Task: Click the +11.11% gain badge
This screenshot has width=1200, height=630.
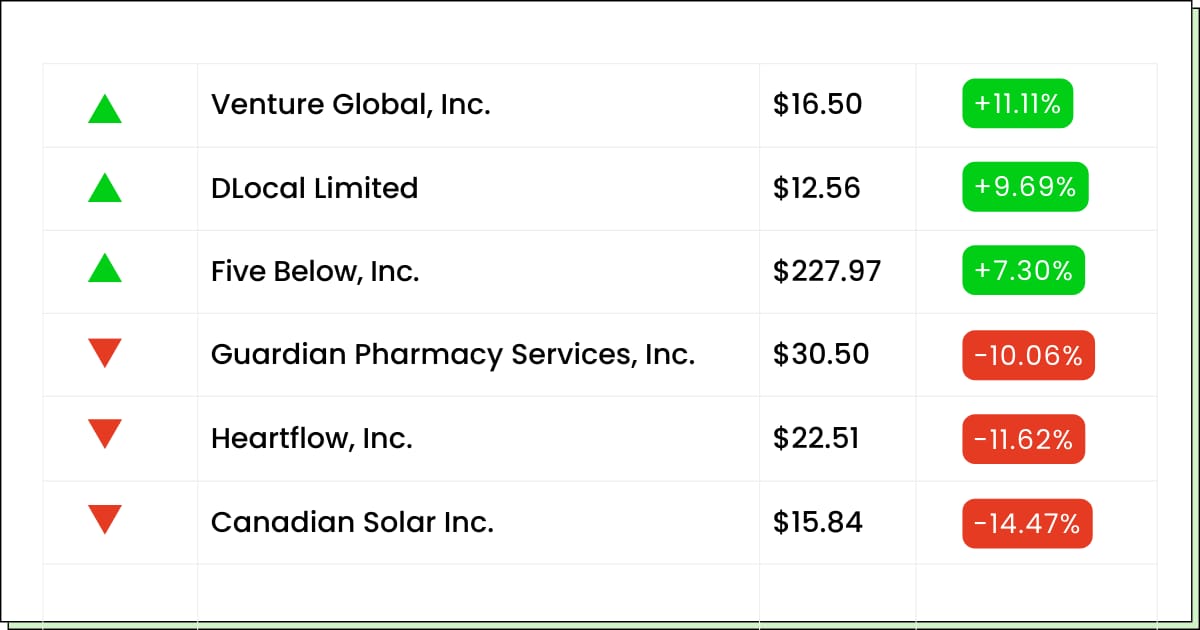Action: 1017,104
